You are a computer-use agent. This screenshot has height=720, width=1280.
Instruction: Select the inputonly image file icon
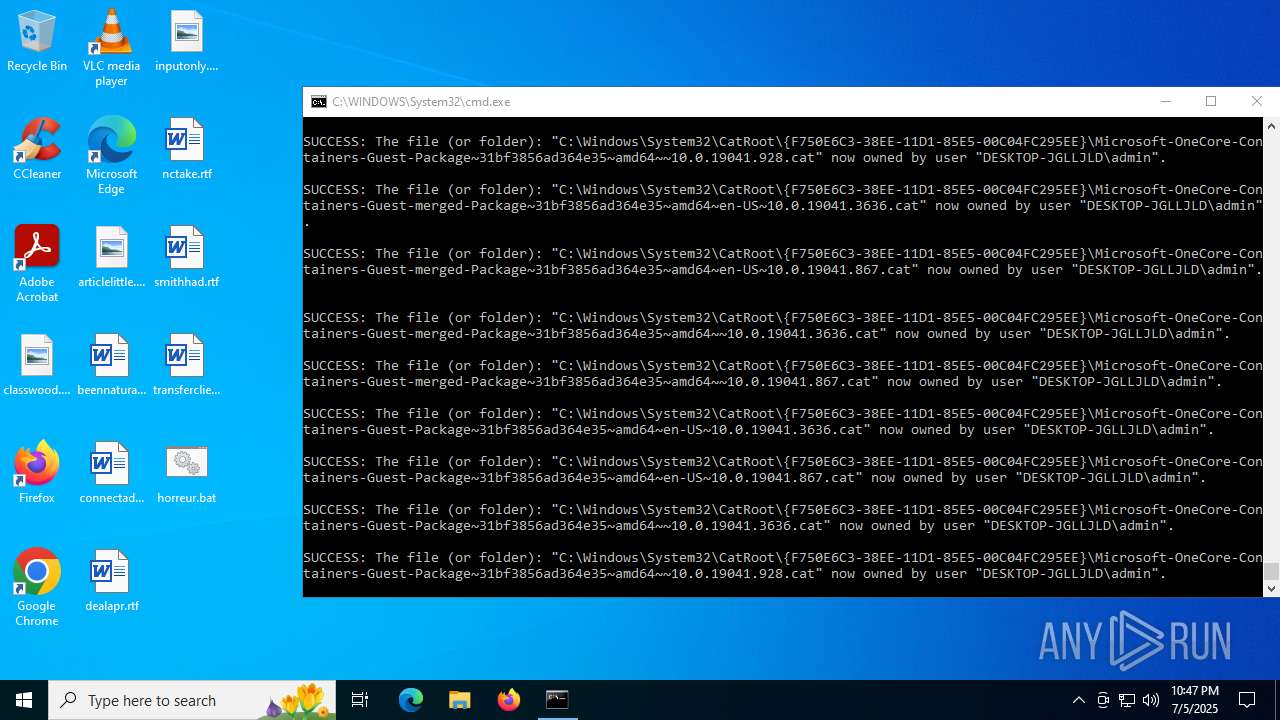pyautogui.click(x=186, y=42)
